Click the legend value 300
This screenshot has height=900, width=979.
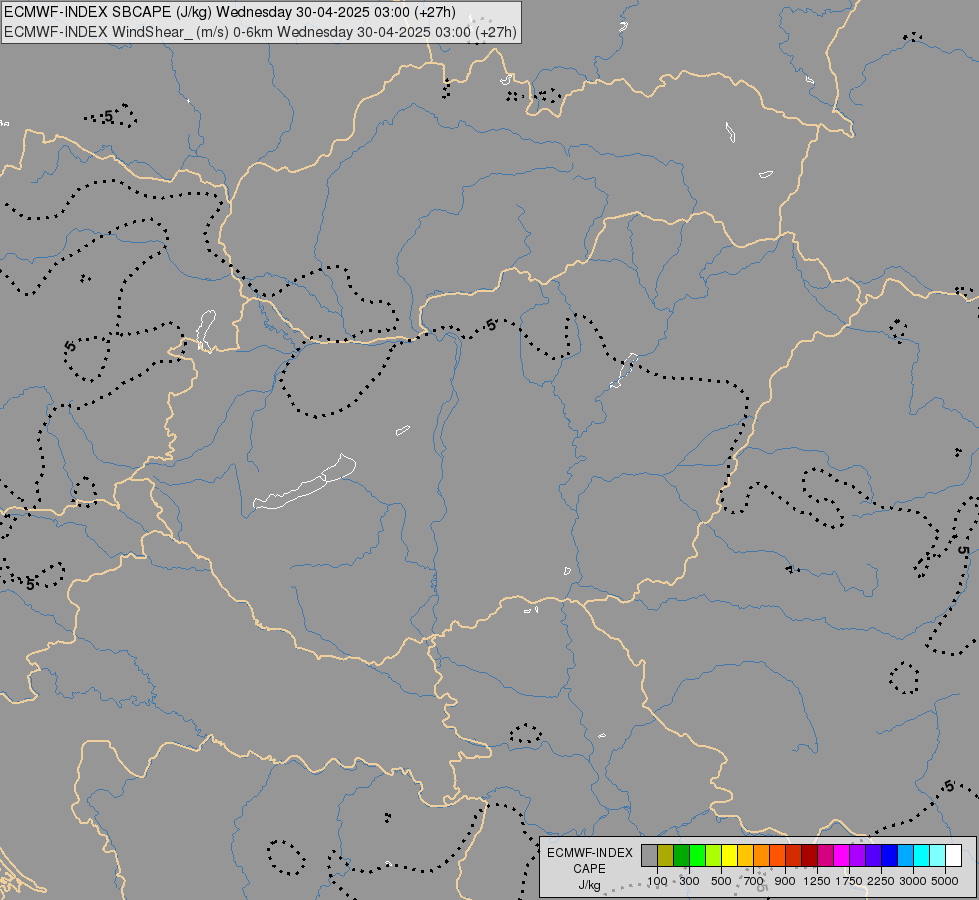coord(689,881)
